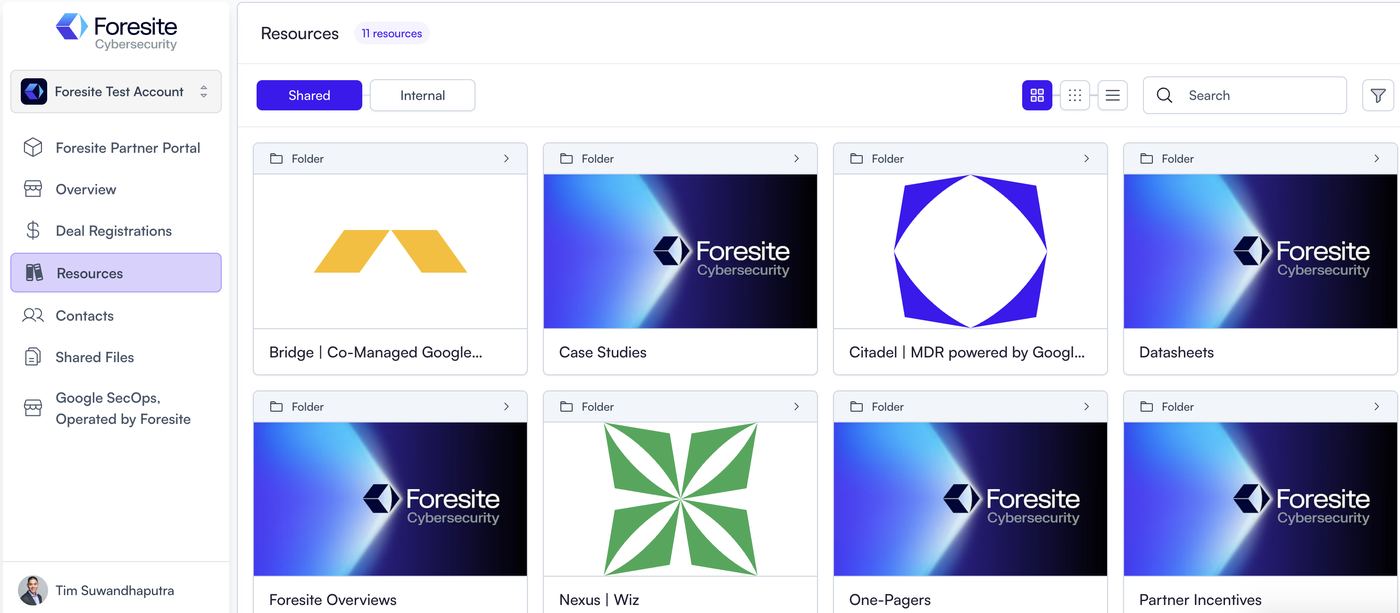Click the Deal Registrations dollar icon

pos(33,231)
